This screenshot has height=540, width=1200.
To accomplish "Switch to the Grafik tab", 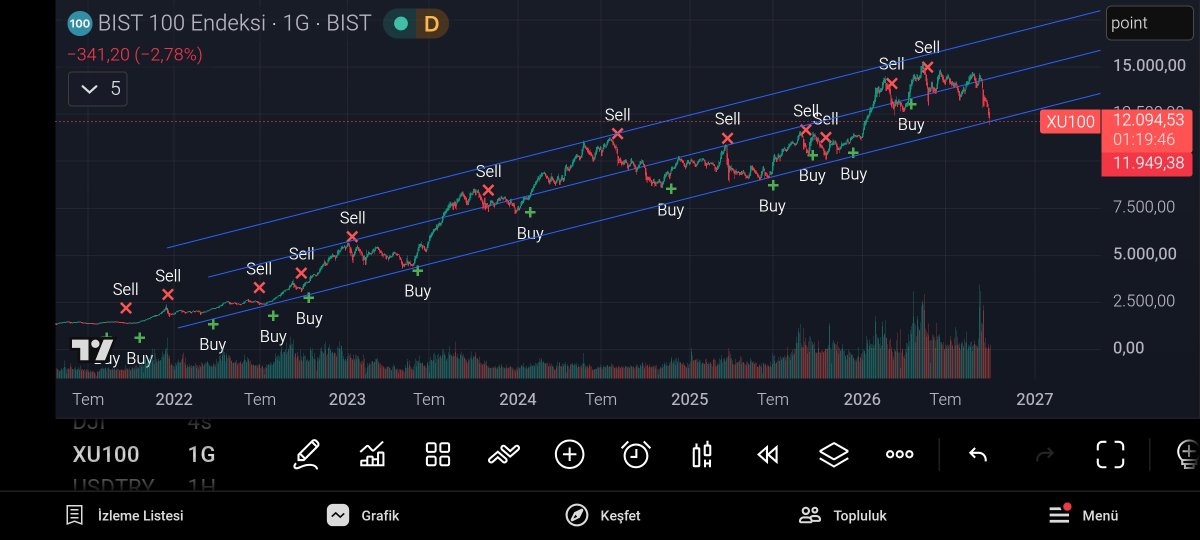I will click(363, 516).
